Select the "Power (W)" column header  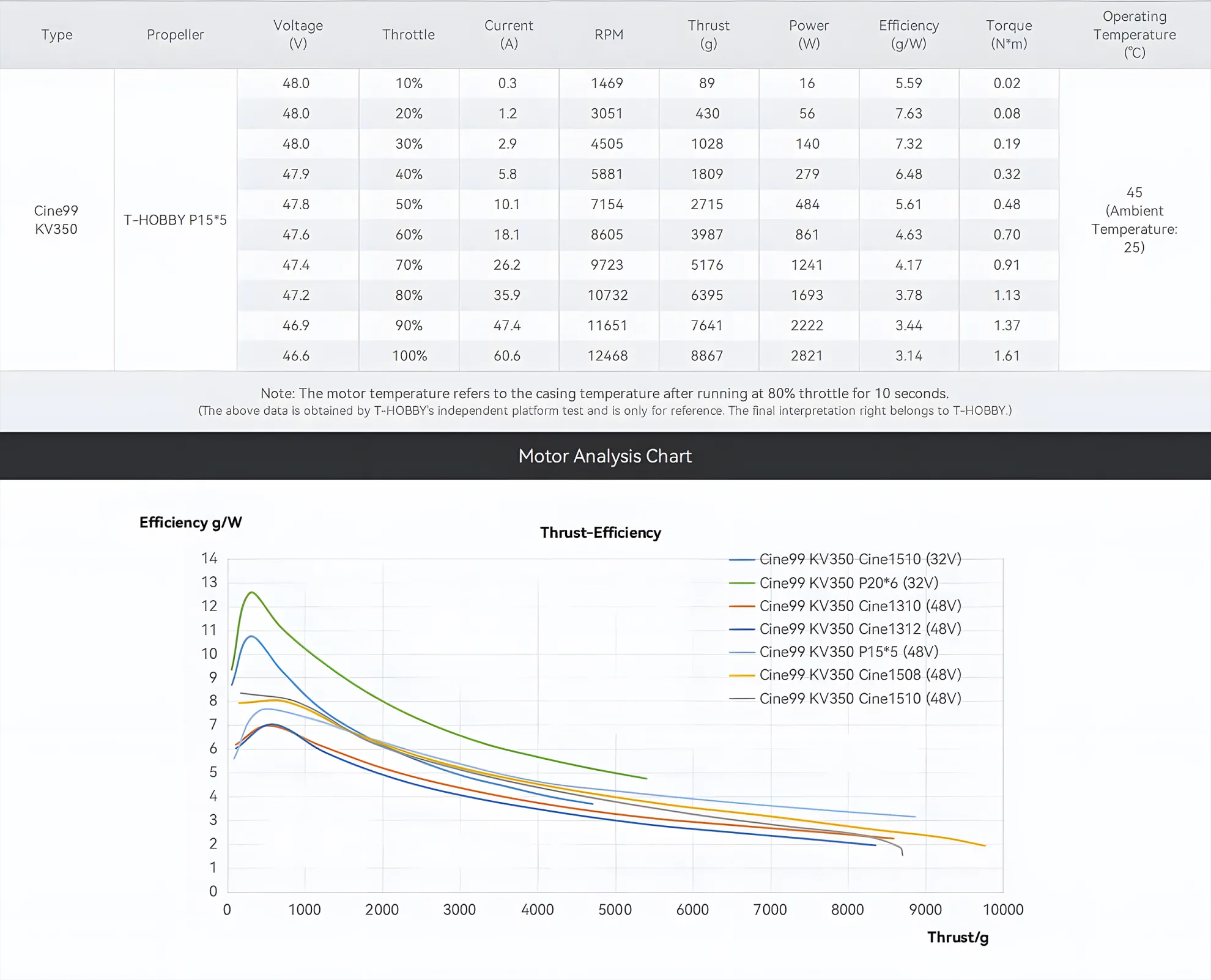coord(809,34)
